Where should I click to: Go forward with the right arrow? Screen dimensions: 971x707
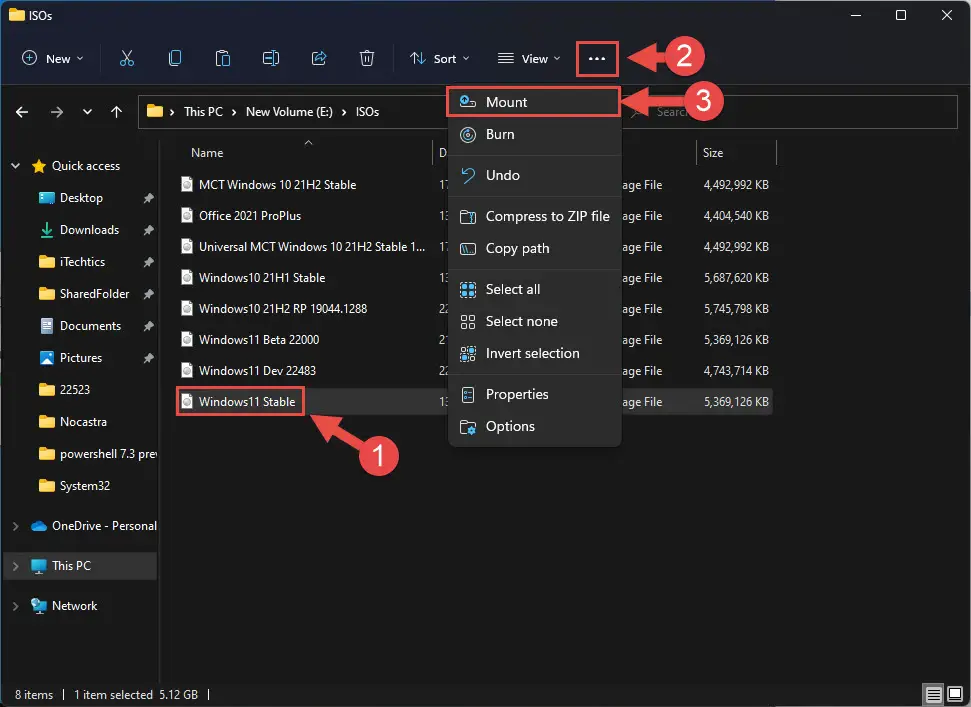click(56, 112)
